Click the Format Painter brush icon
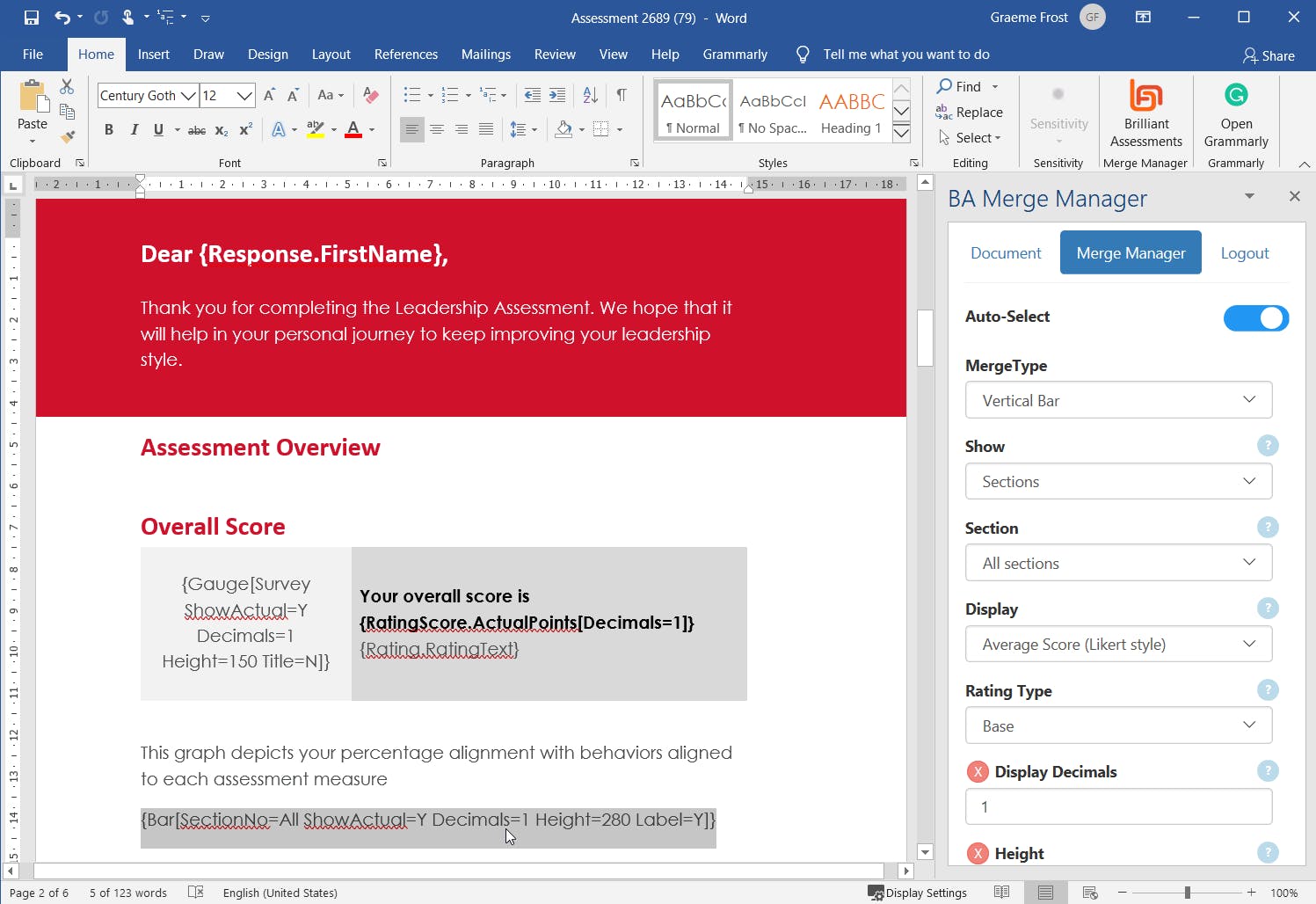The height and width of the screenshot is (904, 1316). click(x=68, y=137)
